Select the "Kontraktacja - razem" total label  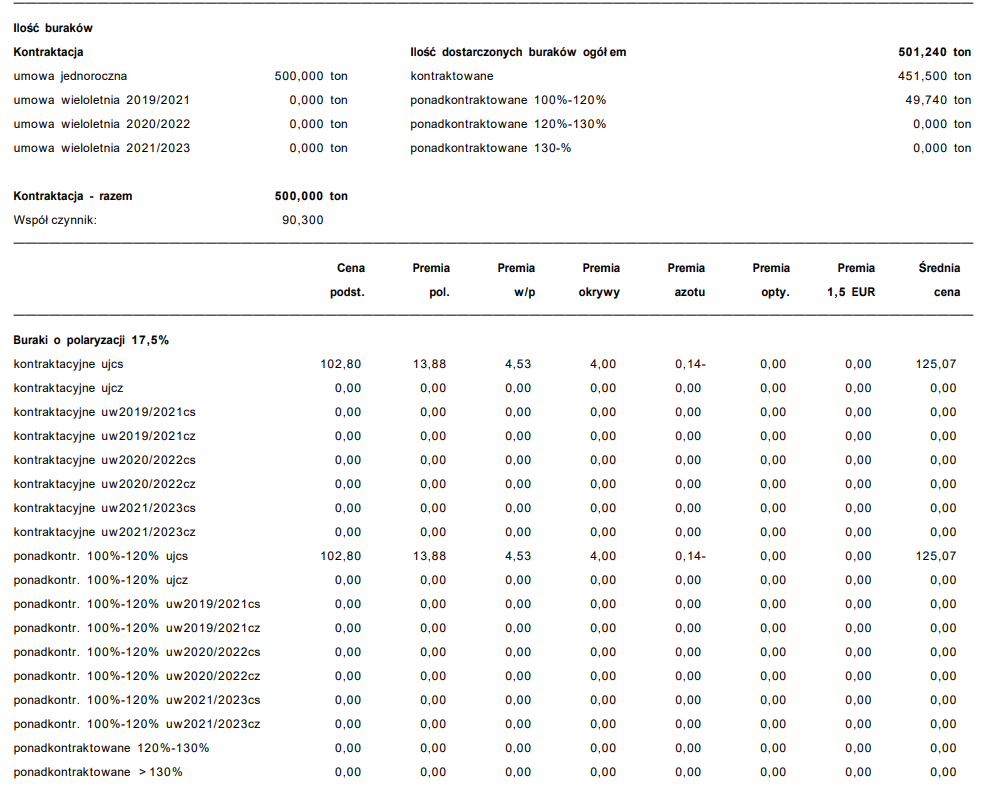pyautogui.click(x=72, y=196)
